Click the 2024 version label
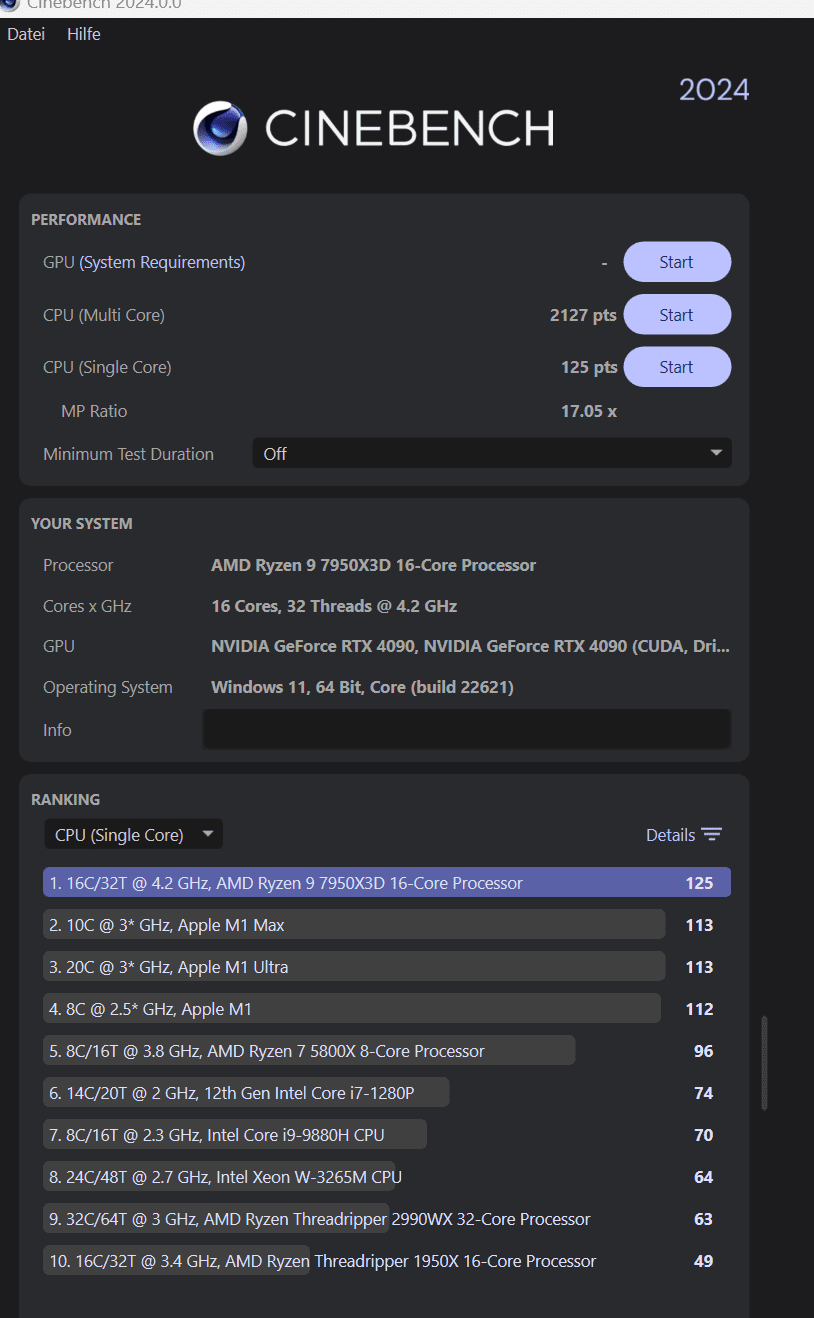 714,90
